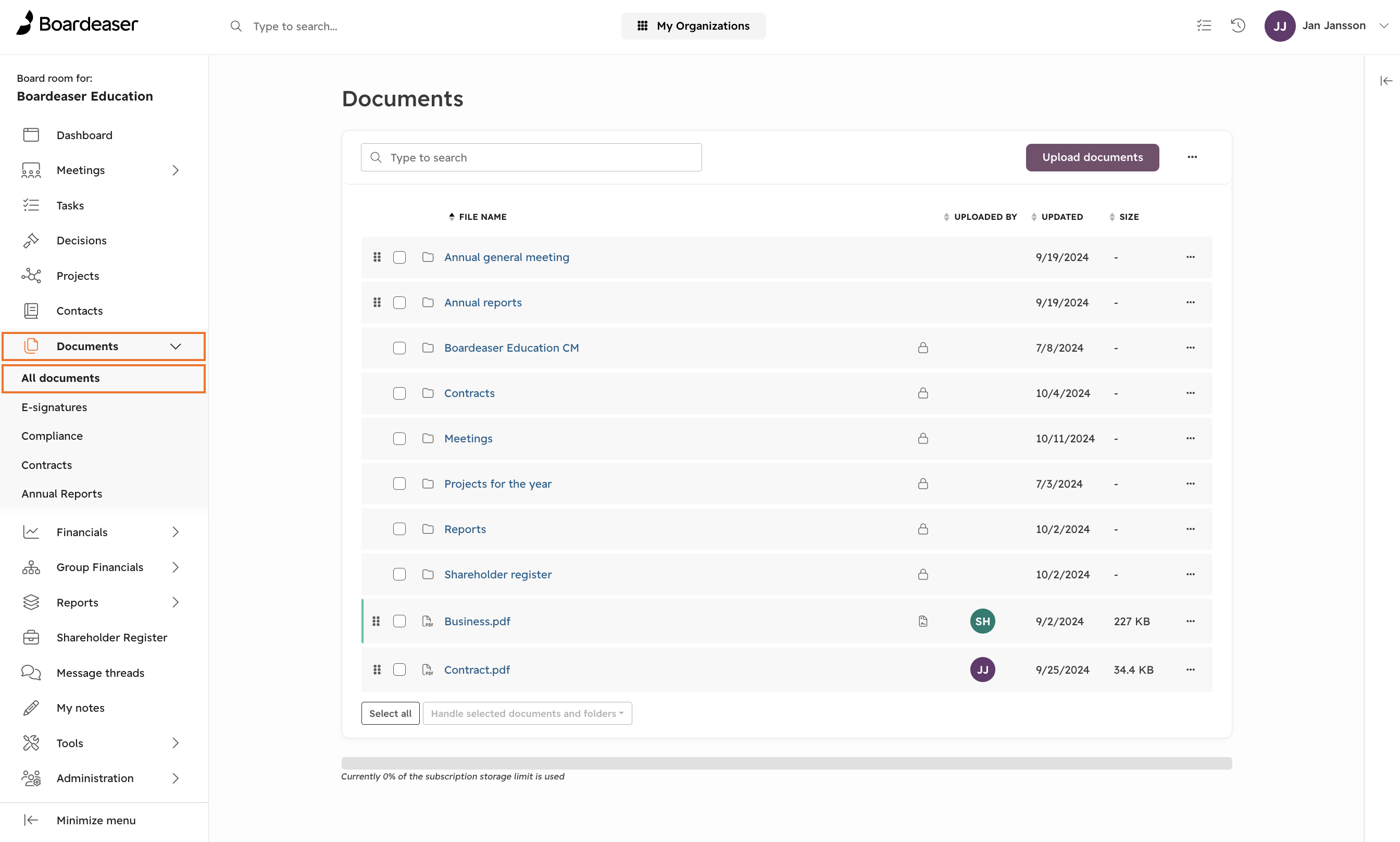Open Annual Reports in sidebar submenu

tap(62, 493)
